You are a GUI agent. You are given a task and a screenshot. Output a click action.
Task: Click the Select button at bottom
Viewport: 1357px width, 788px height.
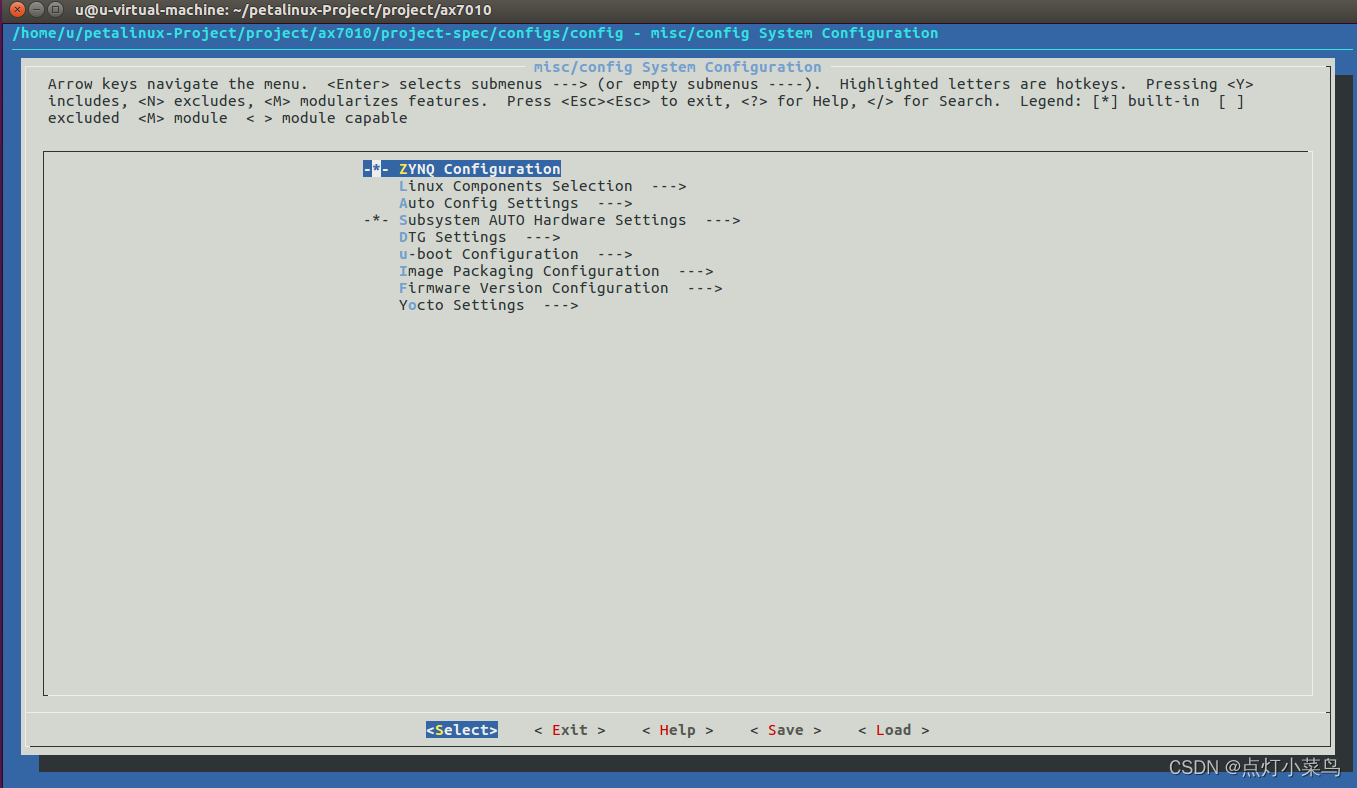[x=462, y=730]
